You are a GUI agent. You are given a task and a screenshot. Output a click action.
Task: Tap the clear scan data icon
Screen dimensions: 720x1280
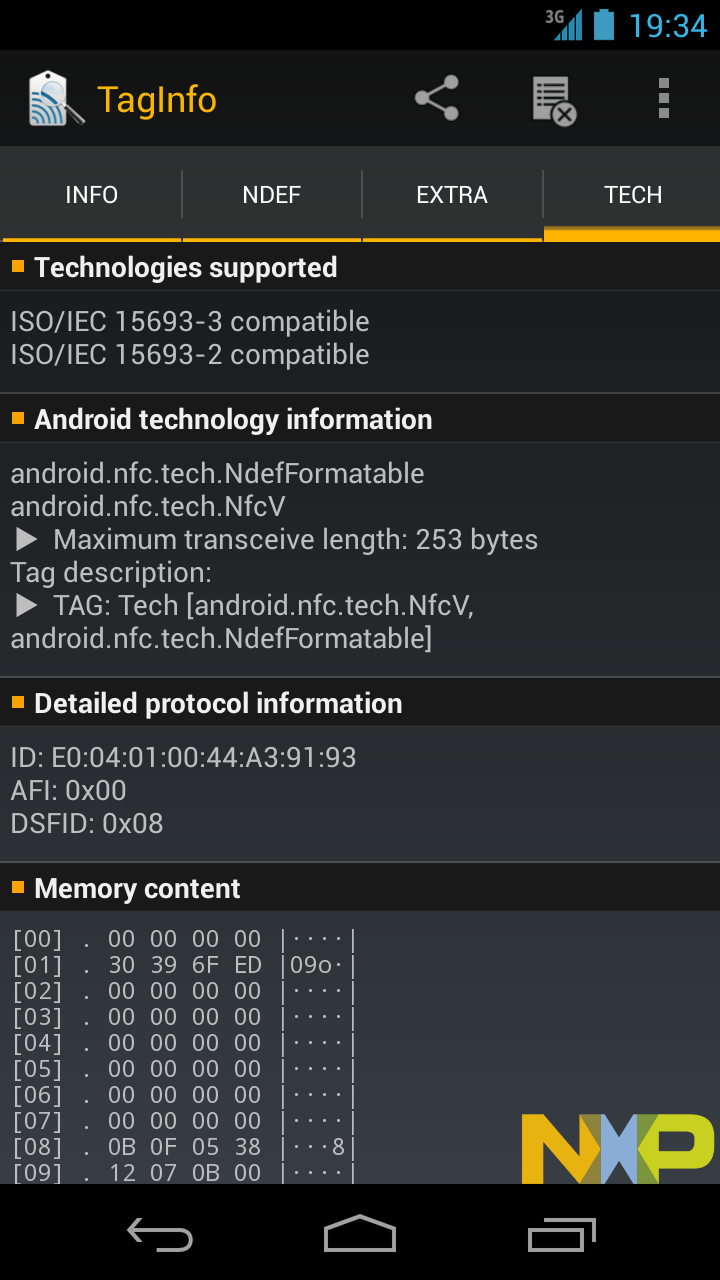click(x=554, y=100)
